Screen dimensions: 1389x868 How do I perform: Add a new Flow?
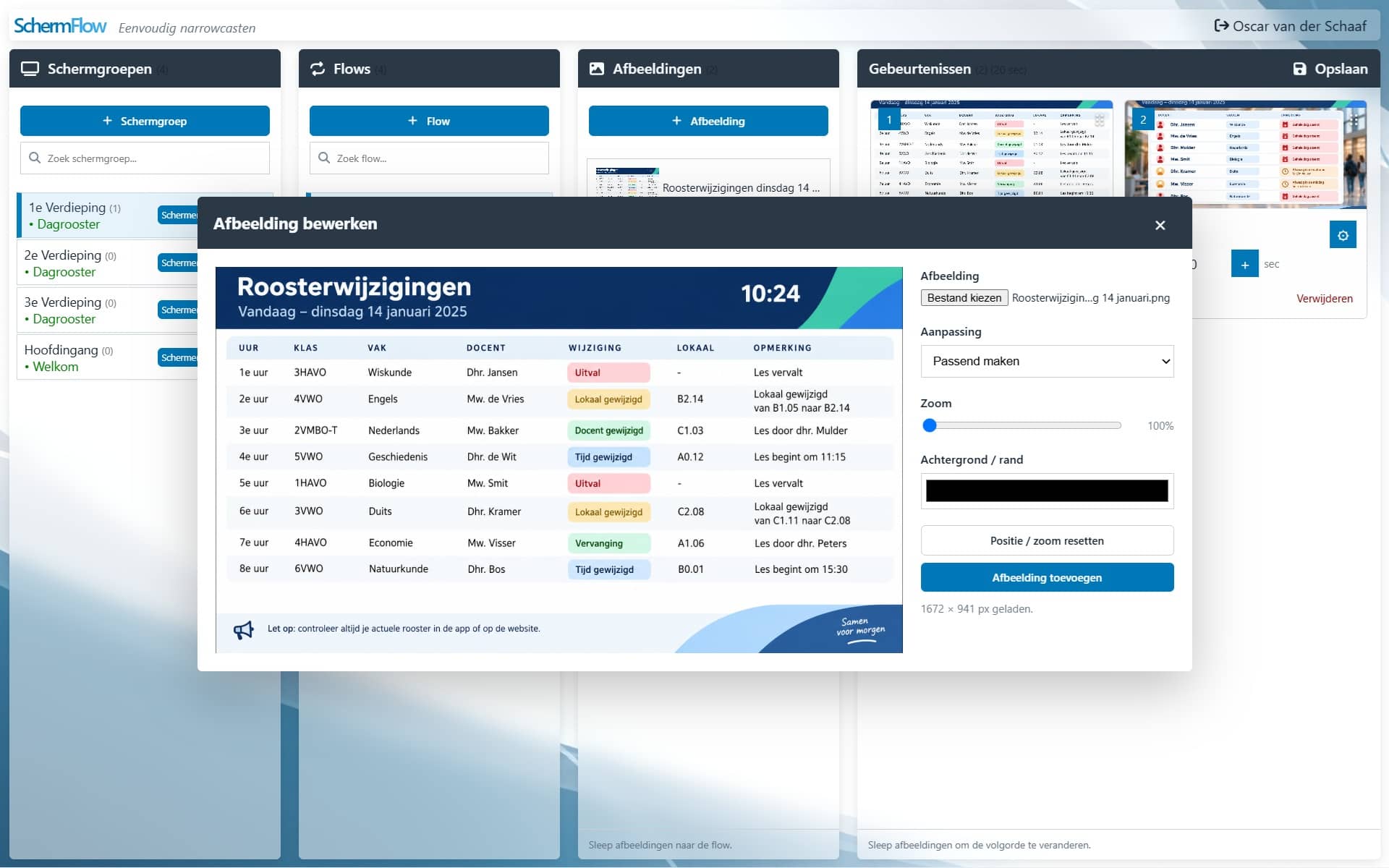[x=429, y=121]
